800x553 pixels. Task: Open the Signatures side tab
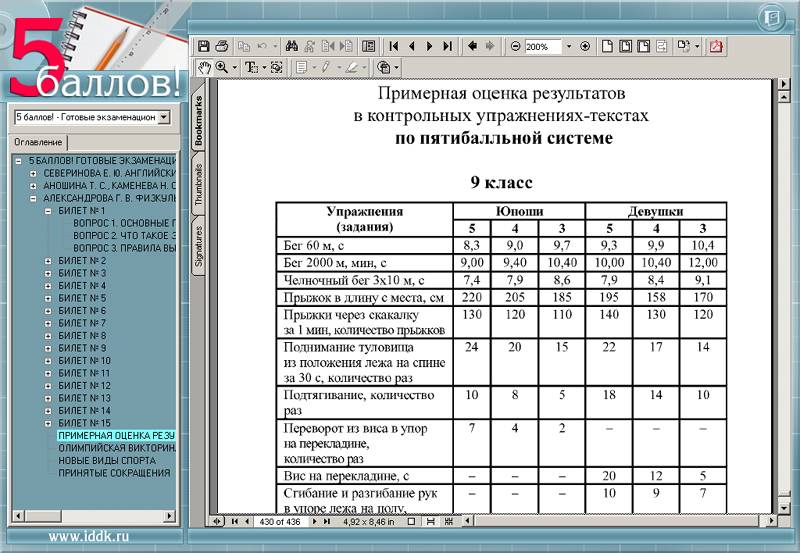click(x=198, y=246)
